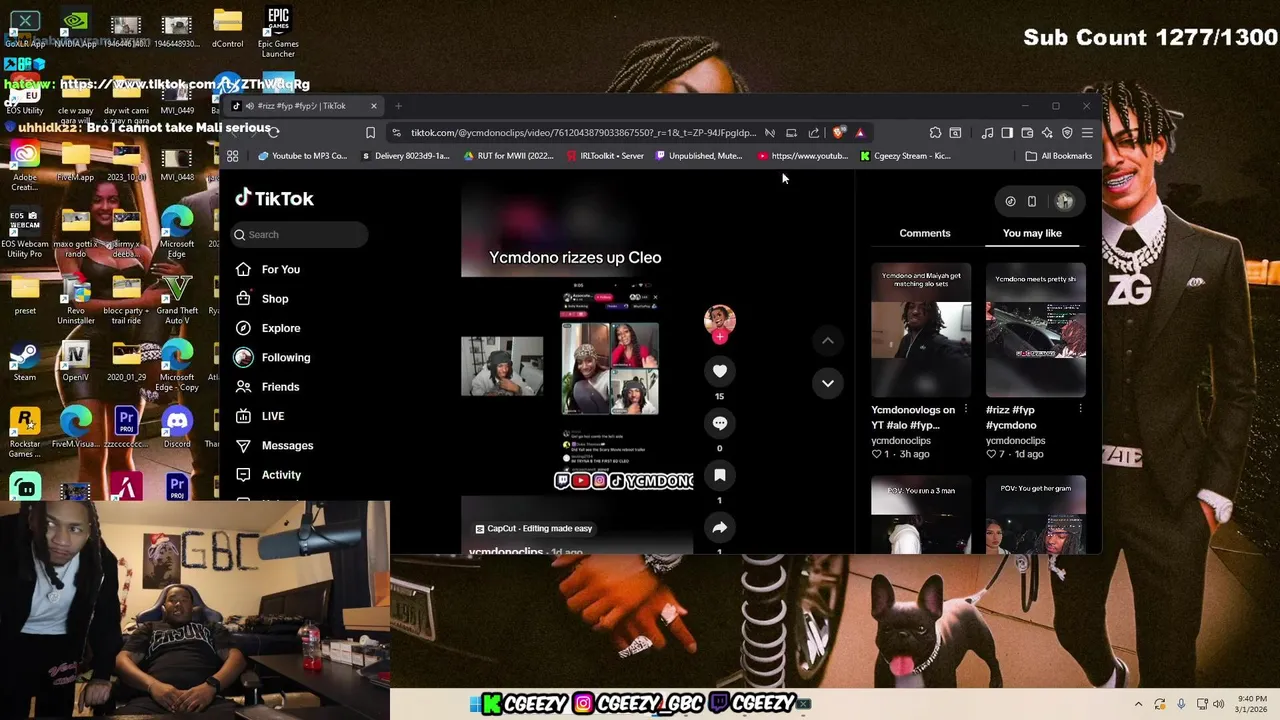Open the video's comment bubble icon
The height and width of the screenshot is (720, 1280).
[719, 423]
